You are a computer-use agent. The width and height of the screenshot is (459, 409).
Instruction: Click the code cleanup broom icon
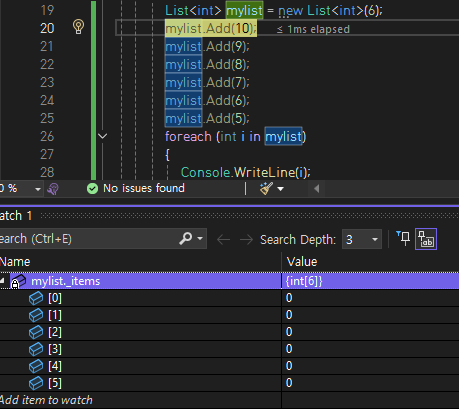coord(266,189)
